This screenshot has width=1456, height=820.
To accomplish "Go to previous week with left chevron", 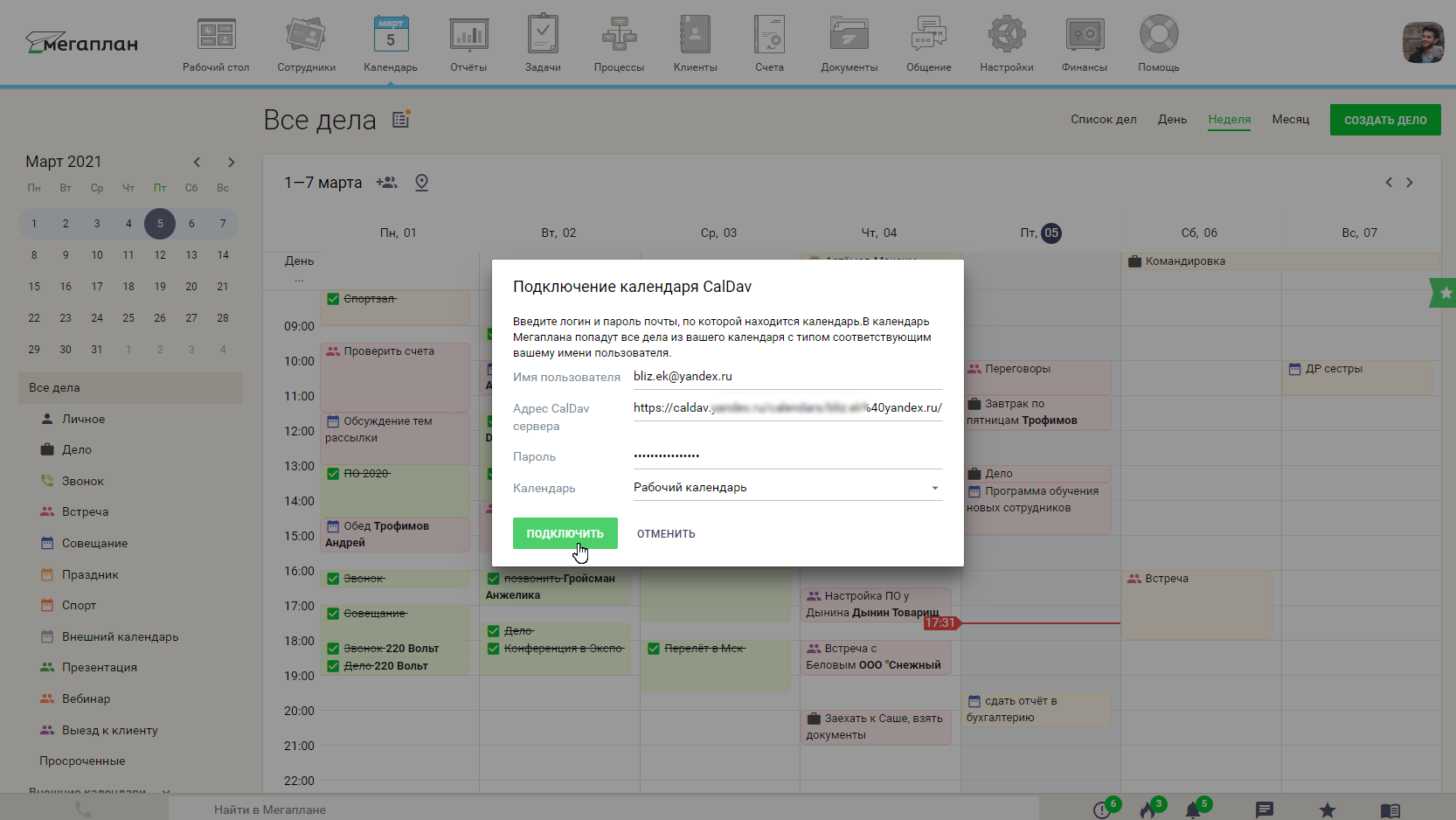I will click(1389, 182).
